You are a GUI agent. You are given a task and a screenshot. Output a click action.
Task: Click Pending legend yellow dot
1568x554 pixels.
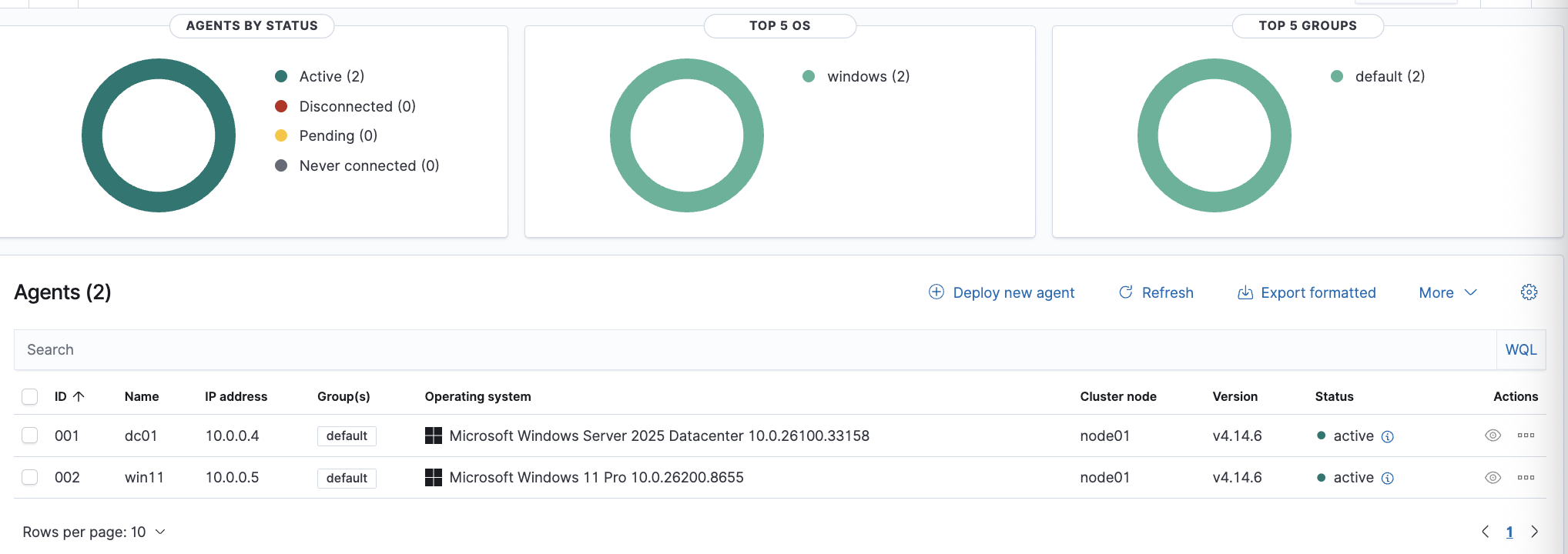click(x=281, y=135)
